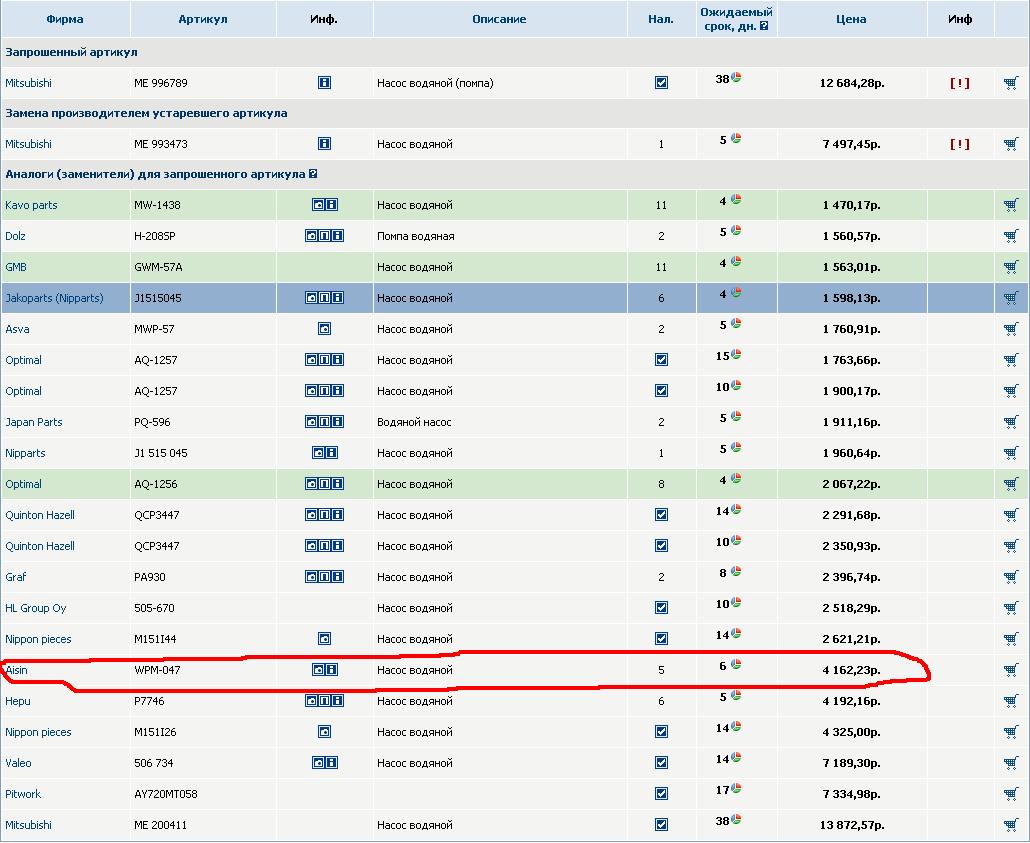Open info icon for Mitsubishi ME 996789
The image size is (1030, 843).
(324, 83)
